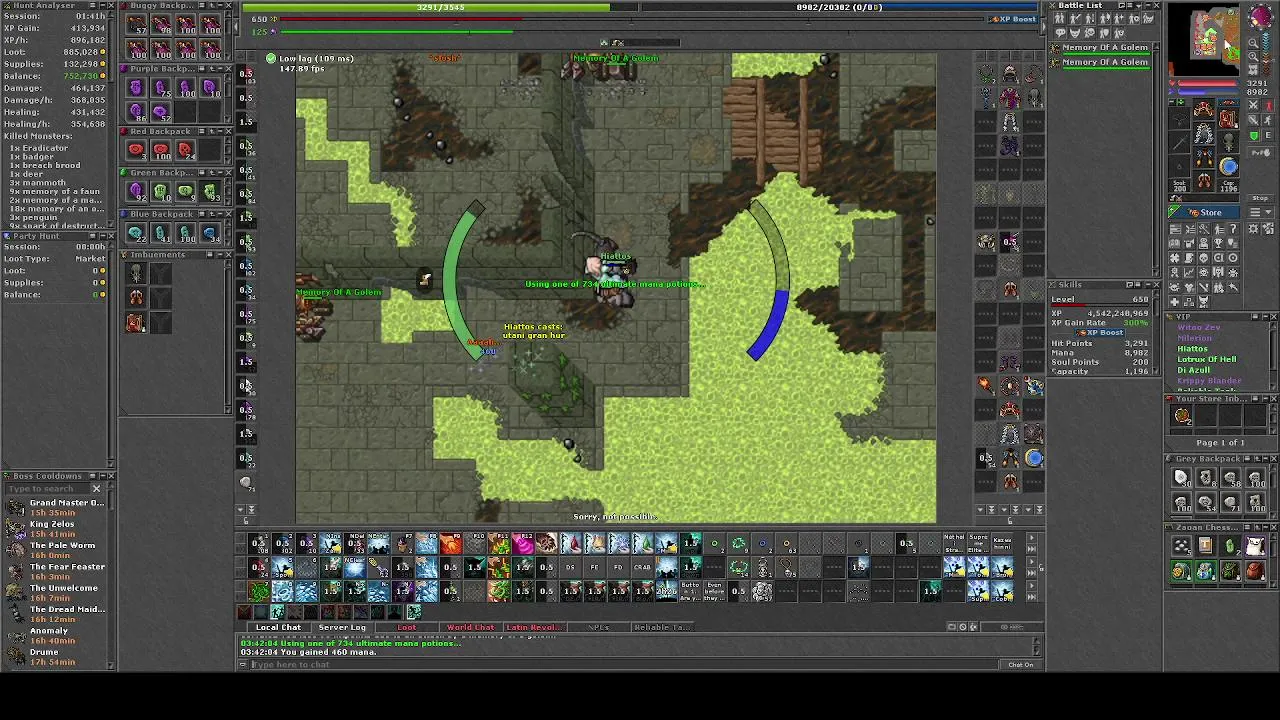Viewport: 1280px width, 720px height.
Task: Toggle the Chat On button
Action: [x=1020, y=664]
